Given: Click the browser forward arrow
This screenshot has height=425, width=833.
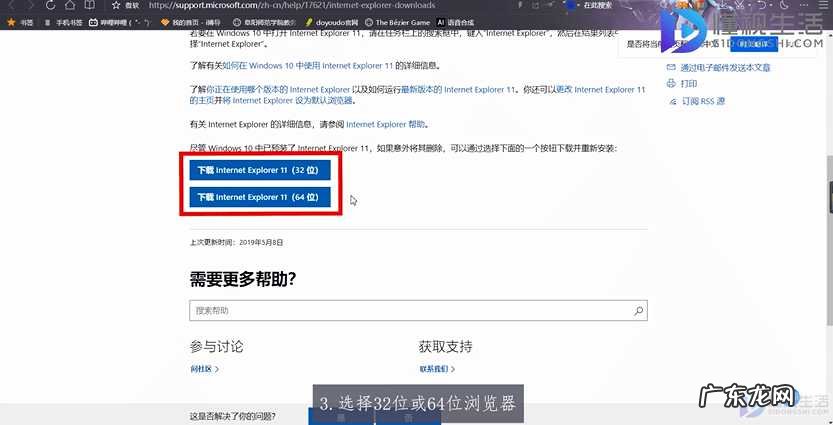Looking at the screenshot, I should click(x=31, y=5).
